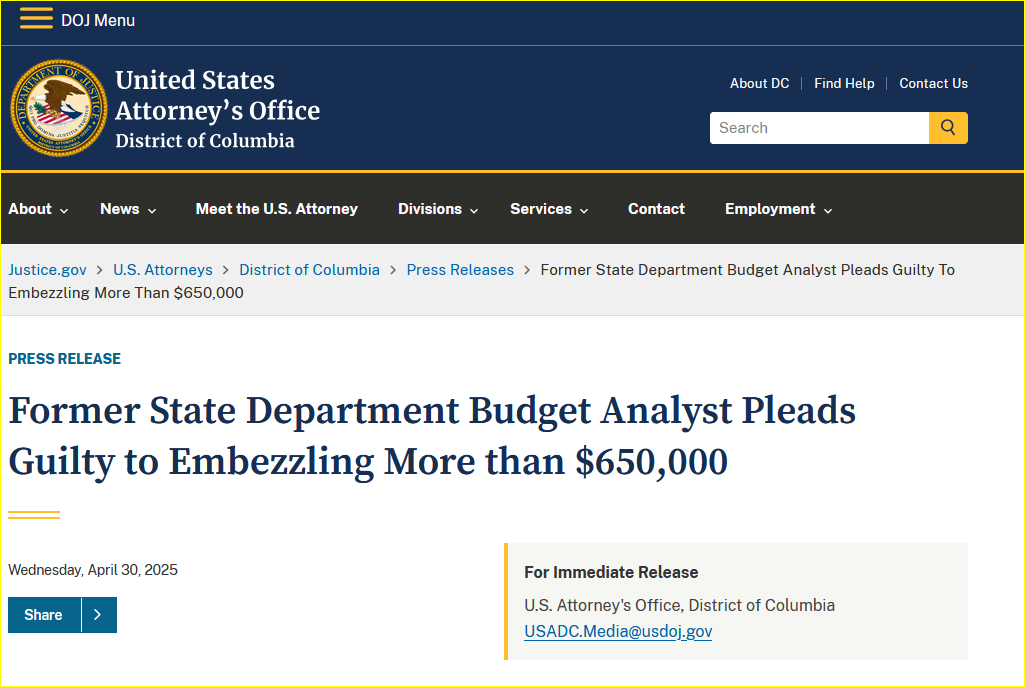Click the yellow search magnifier button
The height and width of the screenshot is (687, 1025).
click(x=948, y=127)
